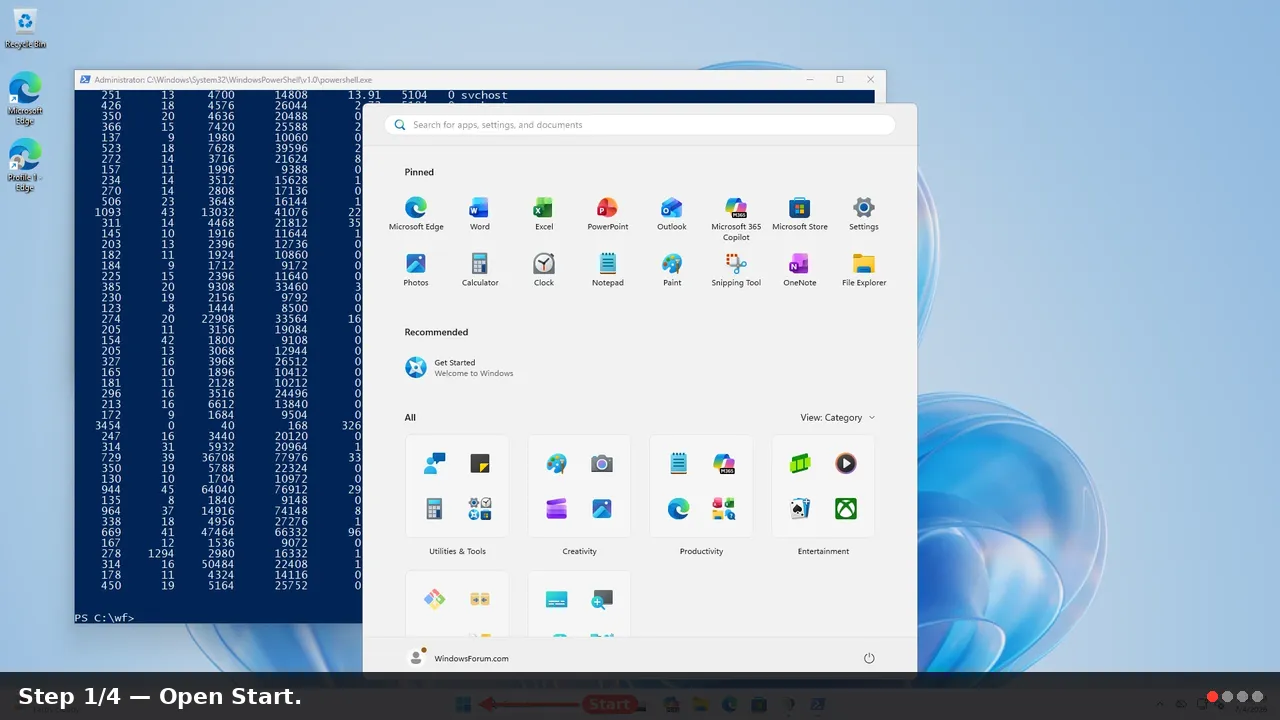Click the Get Started recommendation
This screenshot has height=720, width=1280.
point(460,368)
